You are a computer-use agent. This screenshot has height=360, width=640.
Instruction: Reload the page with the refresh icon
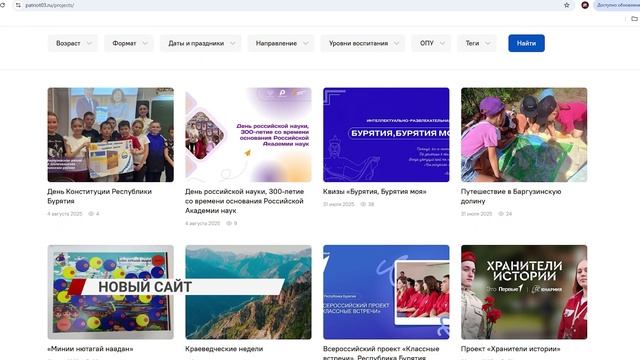click(x=2, y=5)
